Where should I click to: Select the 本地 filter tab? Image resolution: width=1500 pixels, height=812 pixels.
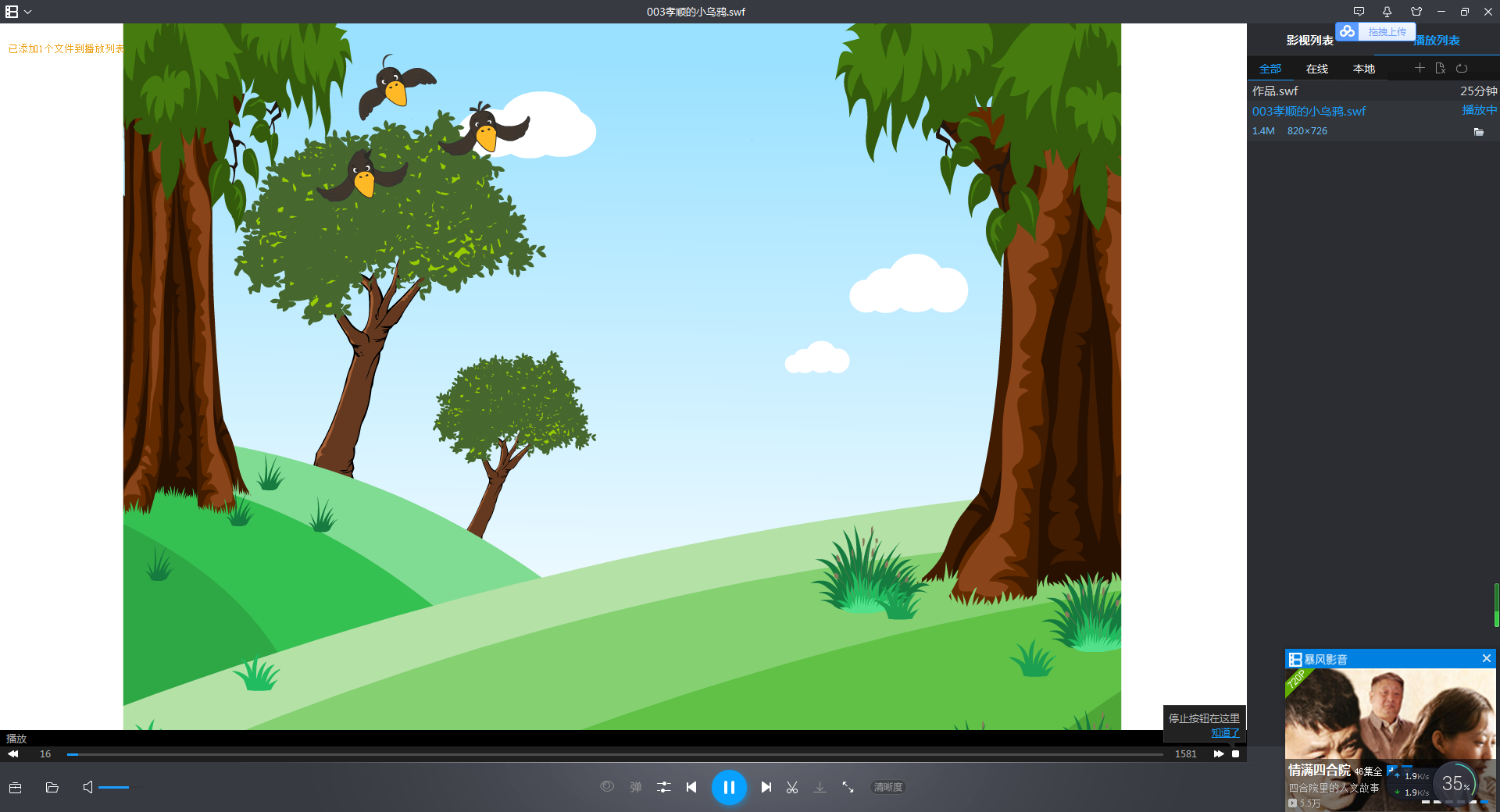[x=1364, y=69]
